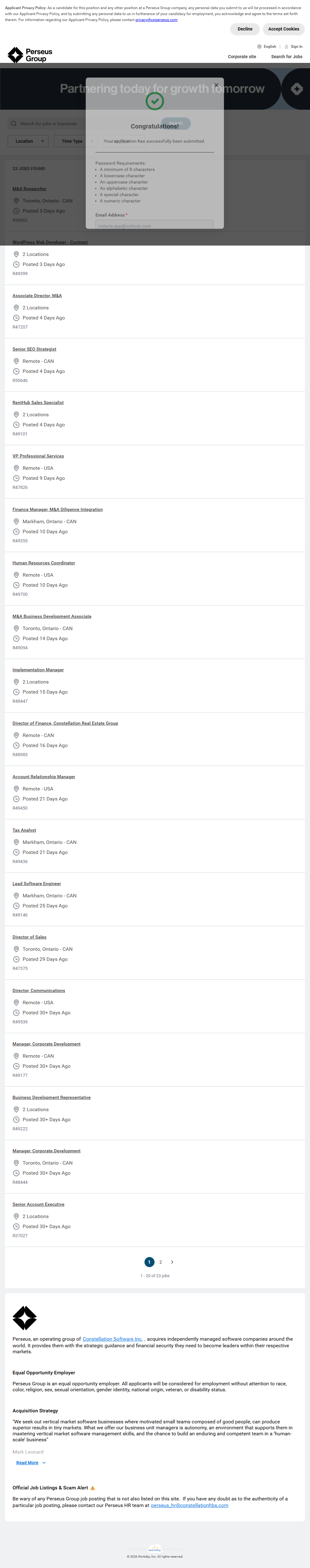Click the Workday logo in footer
The height and width of the screenshot is (1568, 310).
155,1549
